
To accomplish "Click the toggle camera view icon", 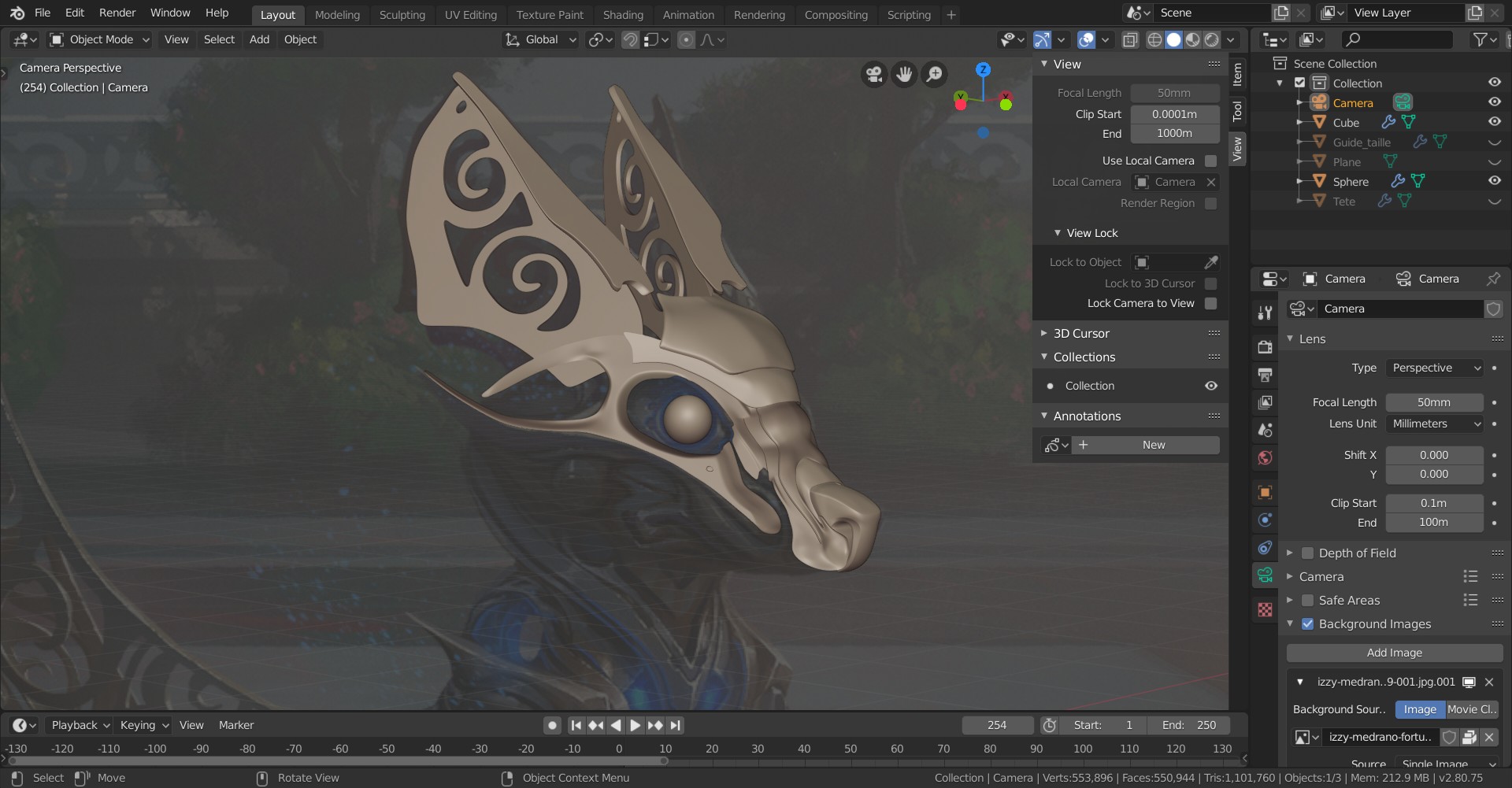I will click(874, 75).
